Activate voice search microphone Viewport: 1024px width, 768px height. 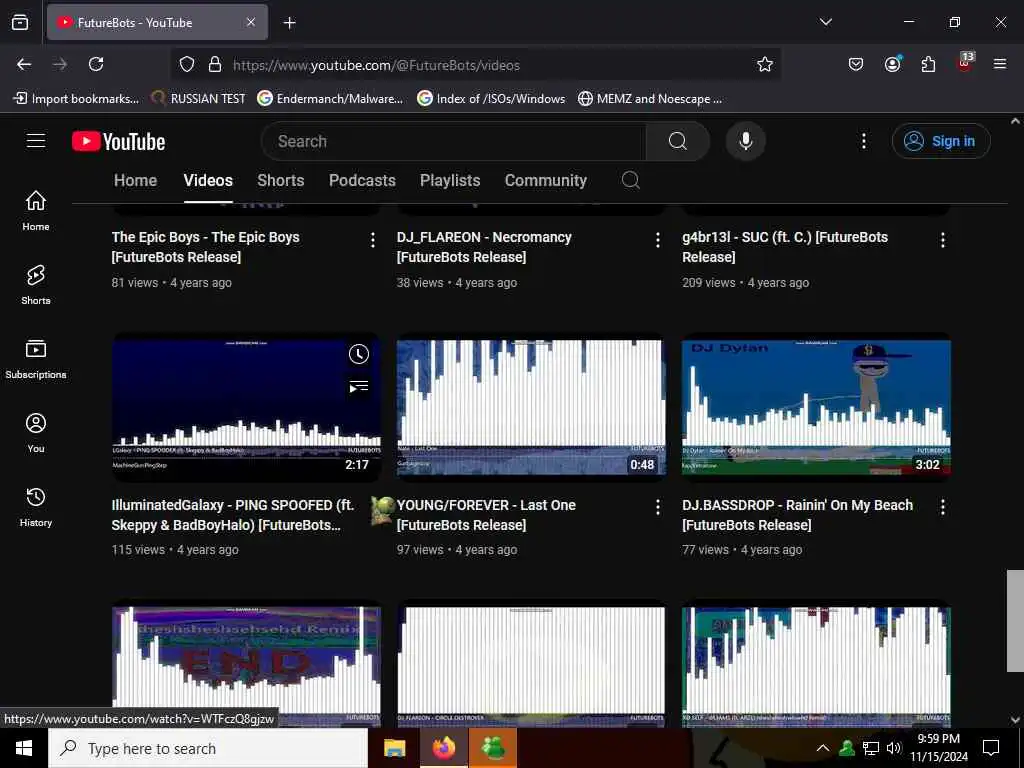click(746, 141)
